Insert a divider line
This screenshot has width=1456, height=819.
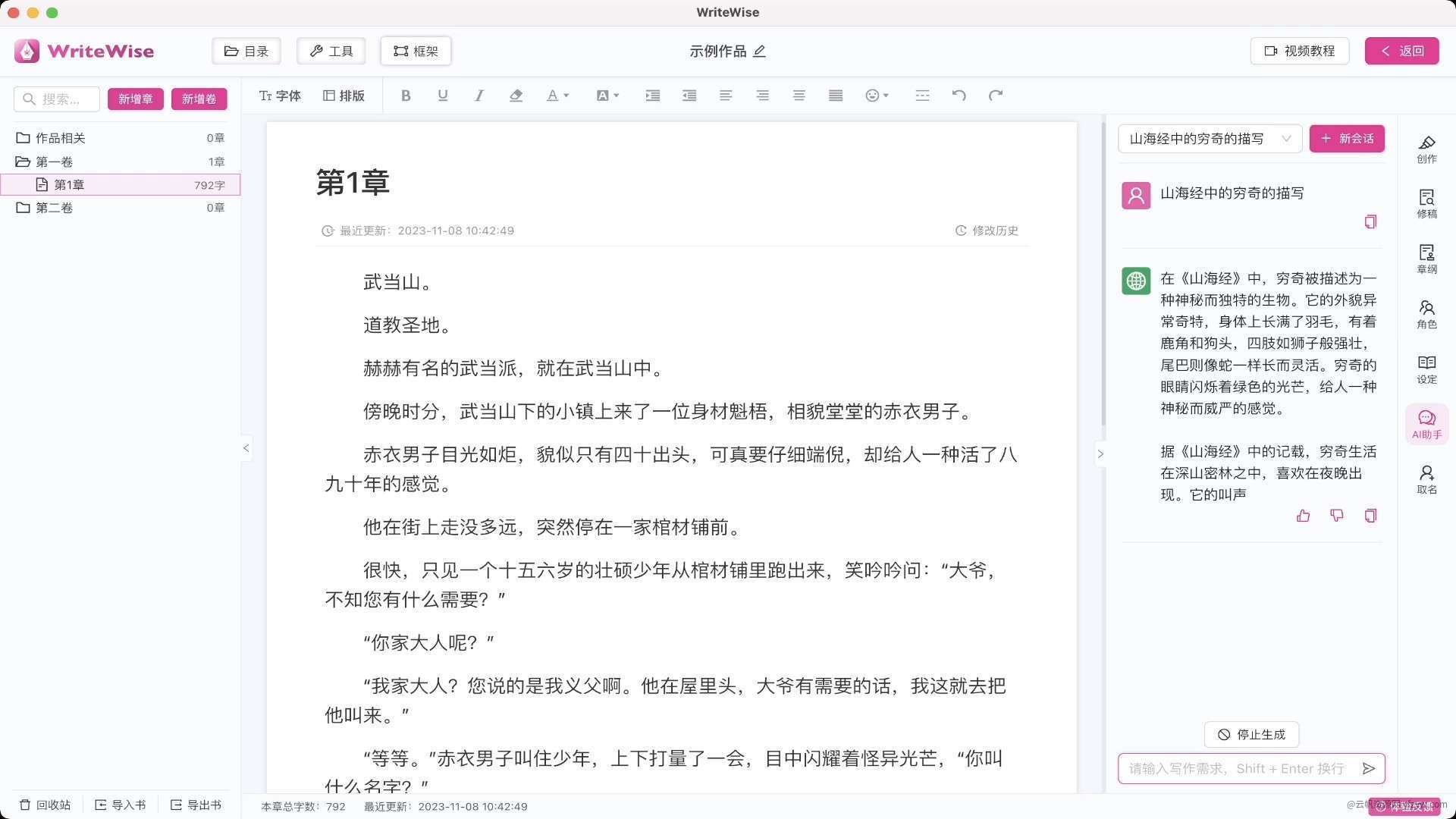(x=922, y=96)
